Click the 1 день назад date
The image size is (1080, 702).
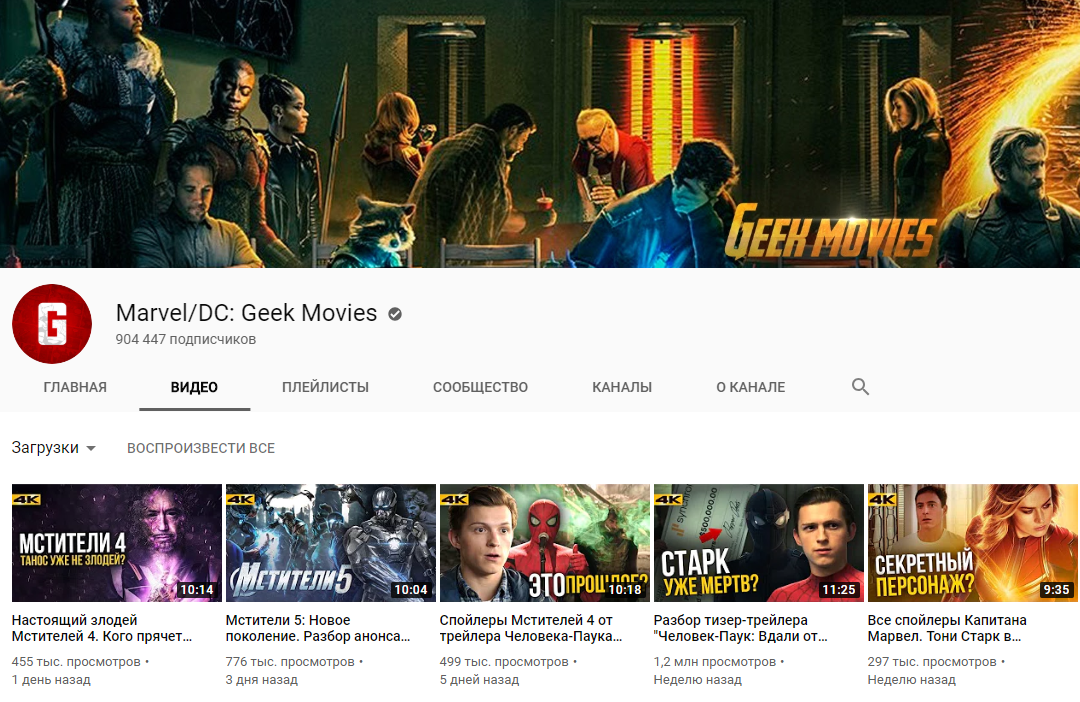click(x=51, y=680)
